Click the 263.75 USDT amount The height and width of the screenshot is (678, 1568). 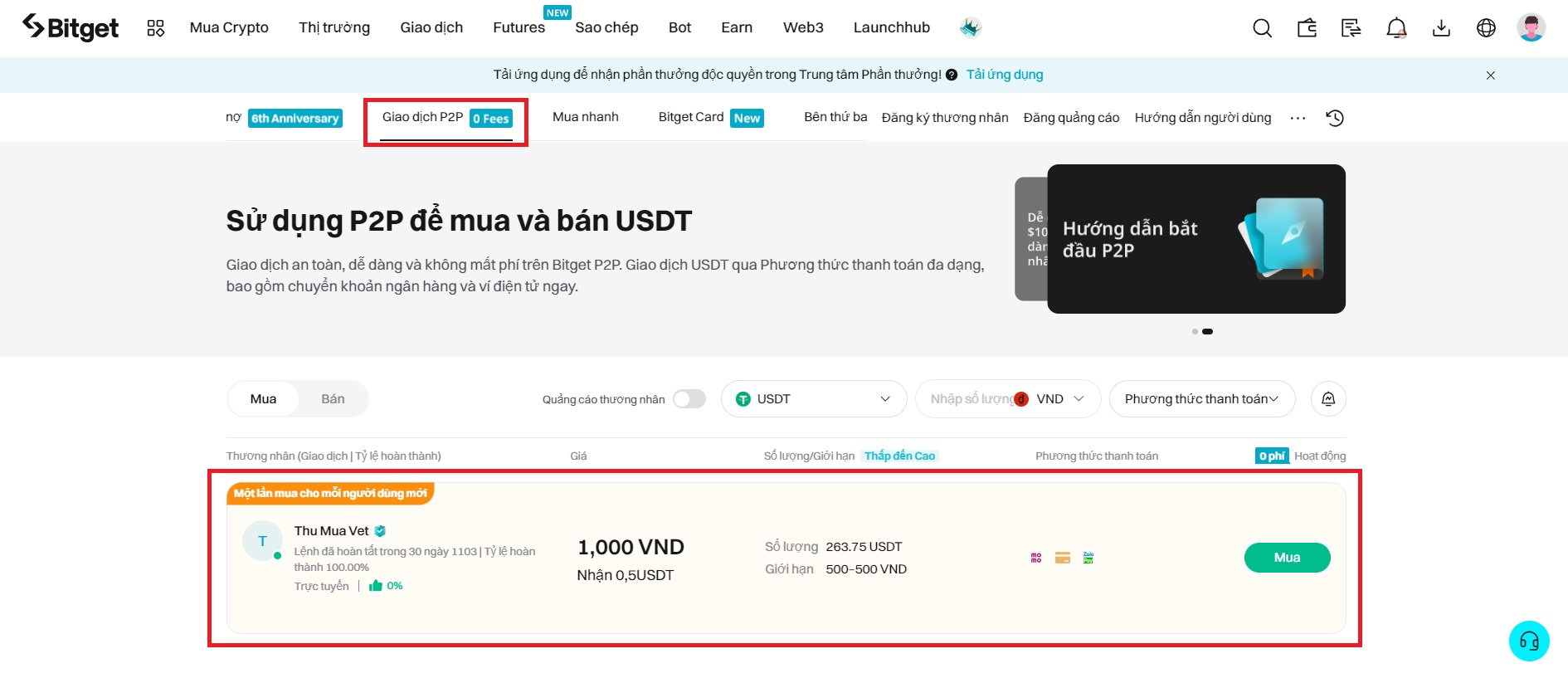tap(864, 547)
